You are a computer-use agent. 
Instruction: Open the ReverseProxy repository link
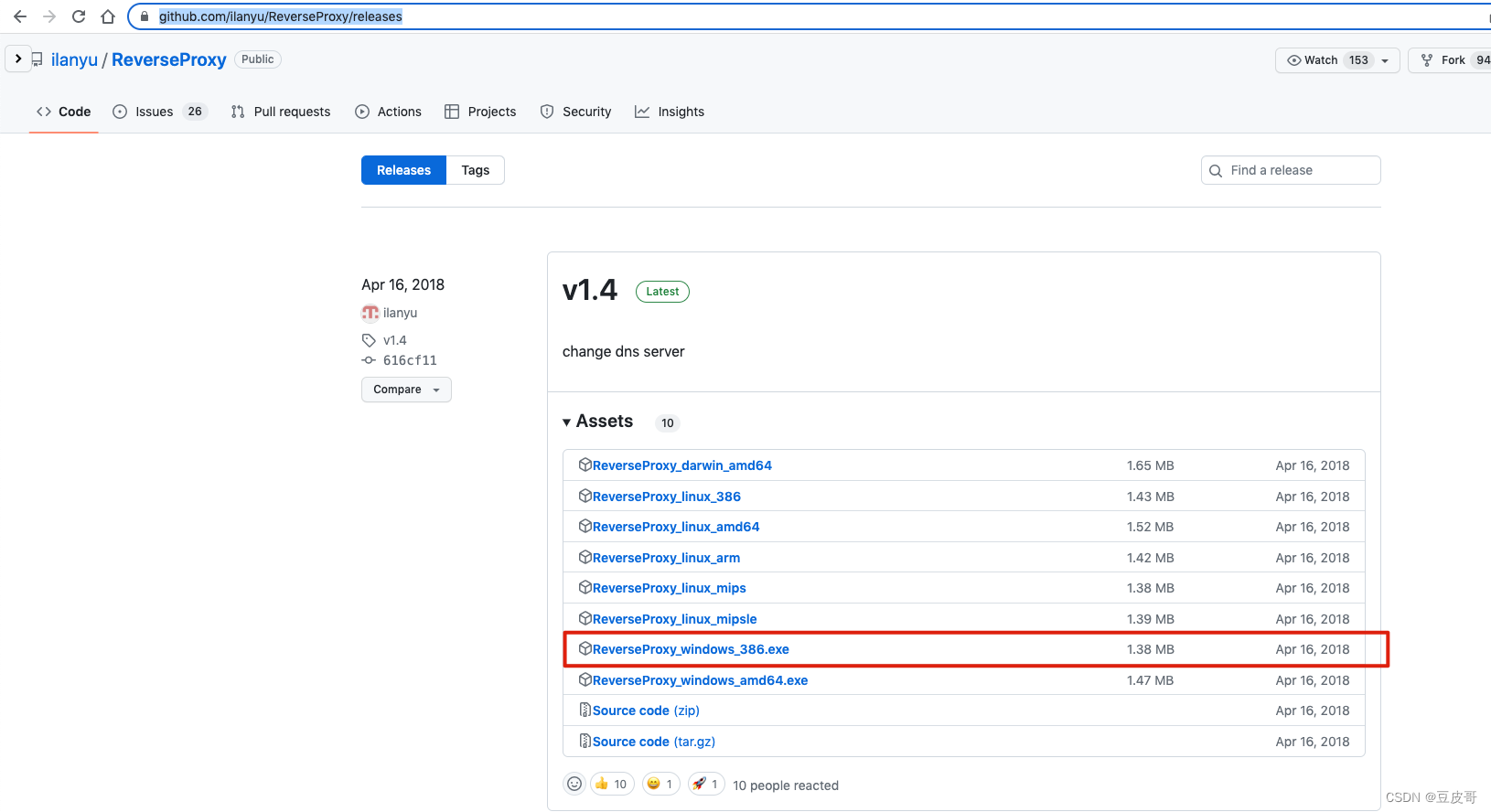169,59
